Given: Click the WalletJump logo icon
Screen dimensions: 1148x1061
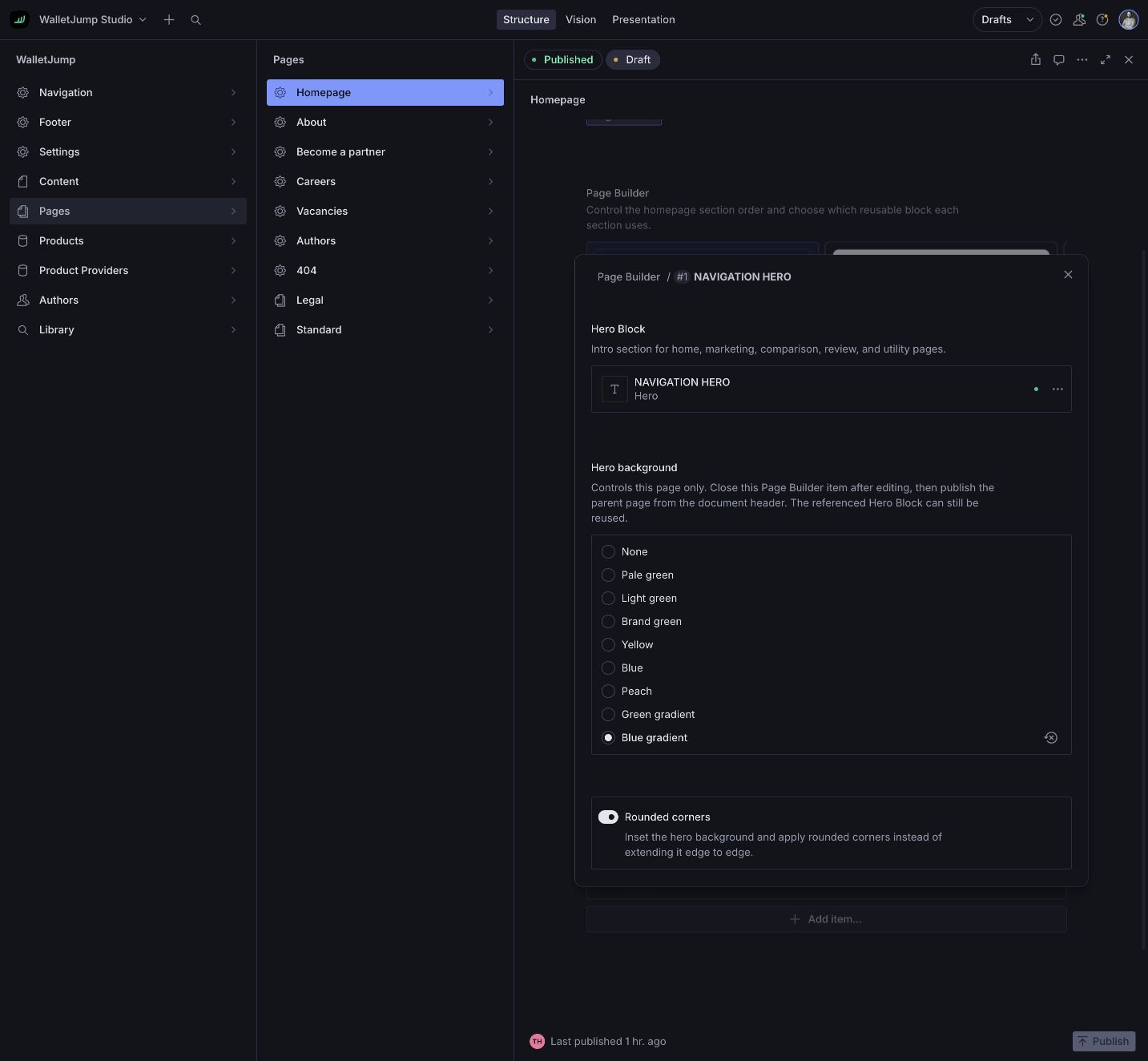Looking at the screenshot, I should pos(19,19).
